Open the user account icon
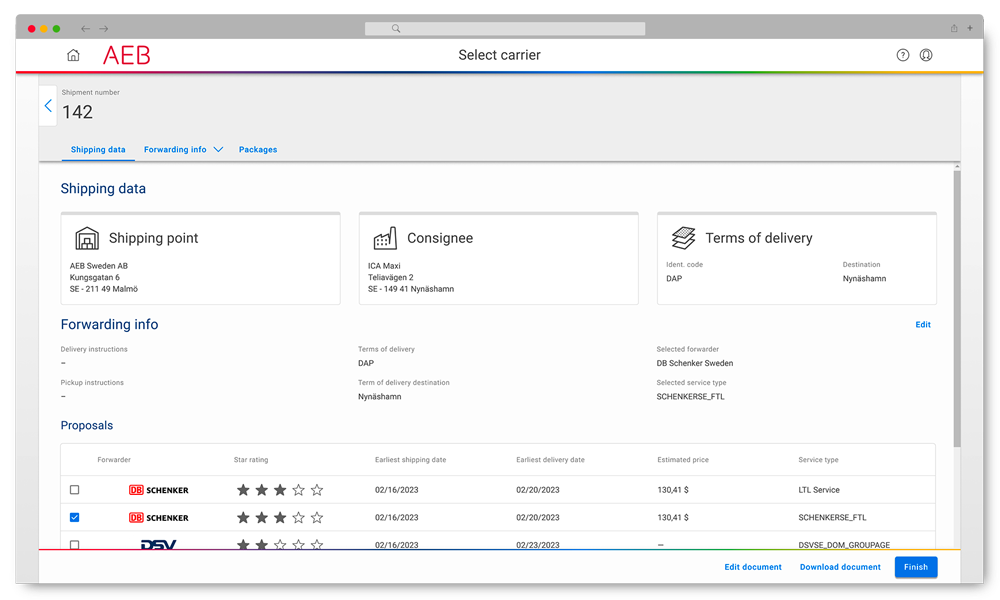The image size is (1000, 600). (x=926, y=55)
